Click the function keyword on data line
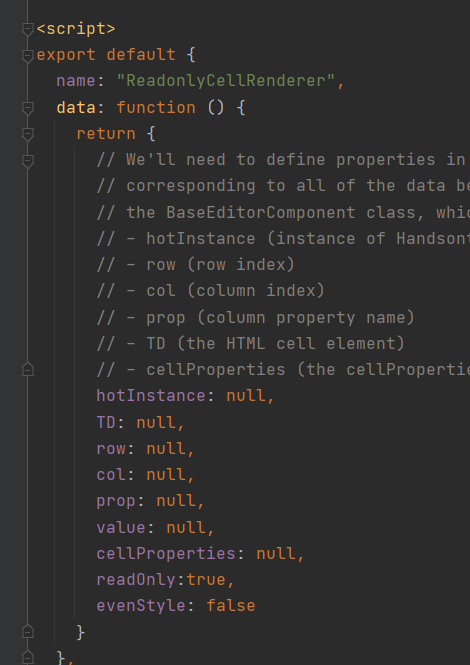 pyautogui.click(x=156, y=108)
